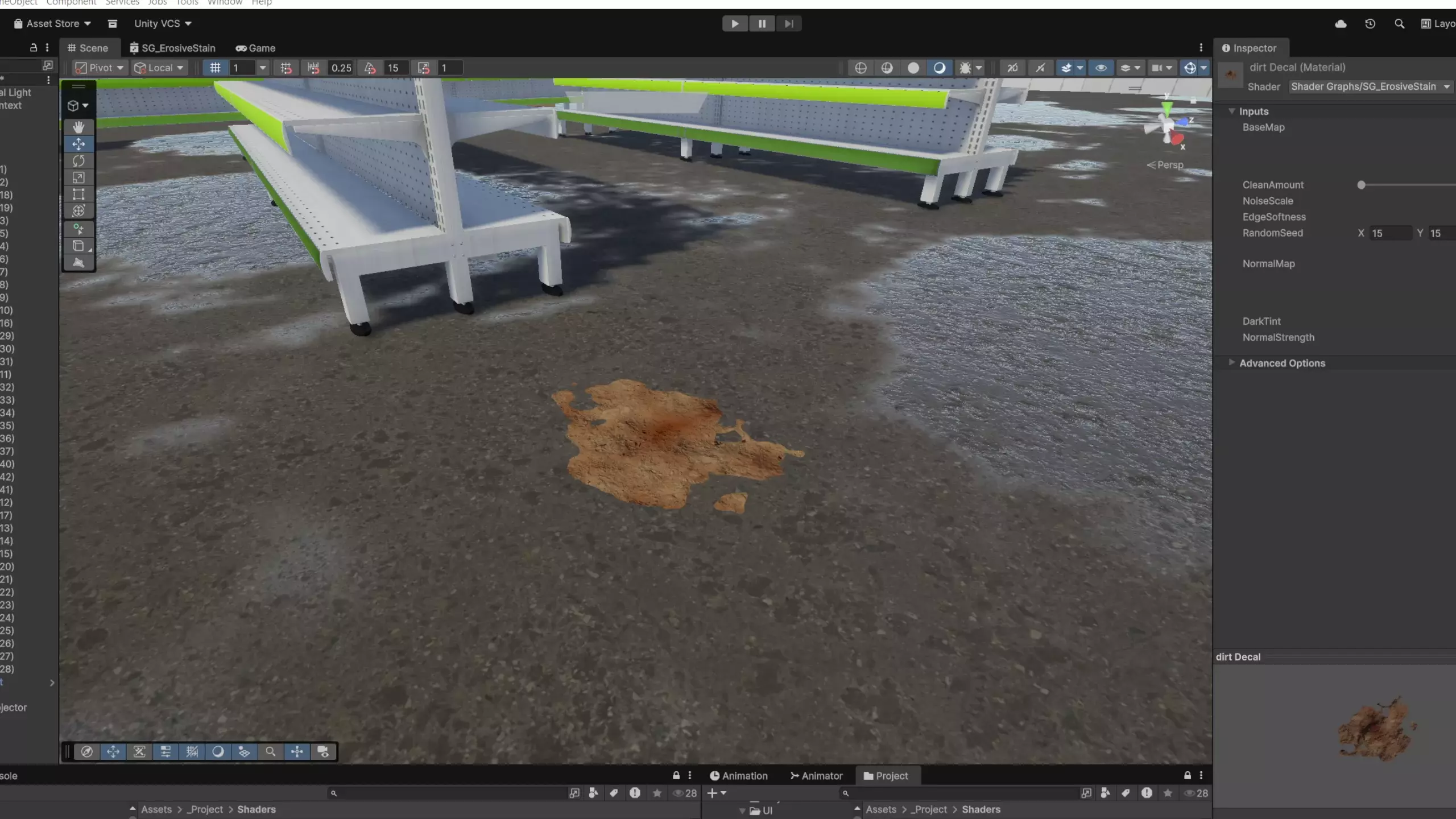Screen dimensions: 1456x819
Task: Click the RandomSeed X input field
Action: point(1390,233)
